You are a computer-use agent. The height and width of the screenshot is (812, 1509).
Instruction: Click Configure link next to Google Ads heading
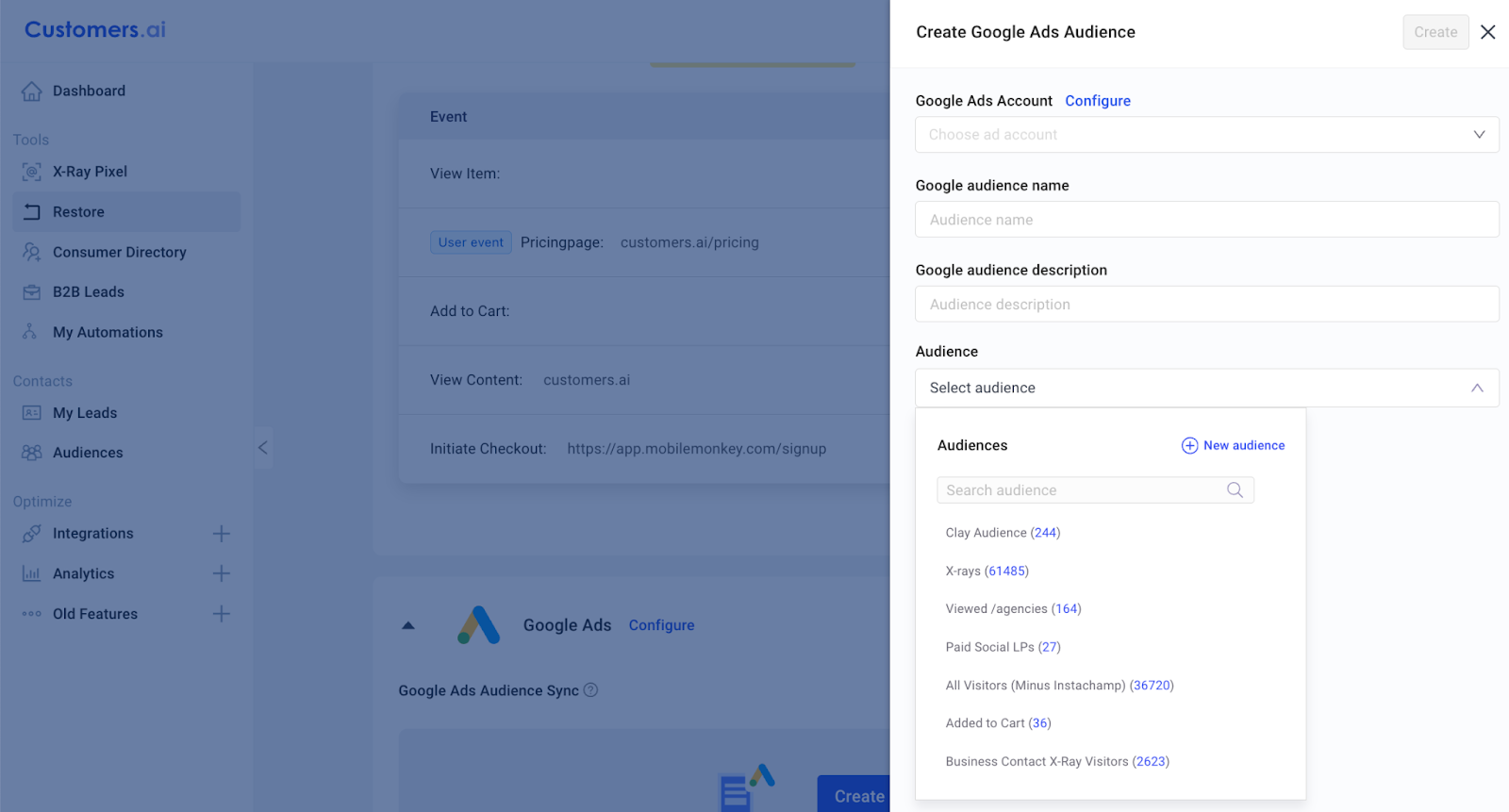[661, 625]
